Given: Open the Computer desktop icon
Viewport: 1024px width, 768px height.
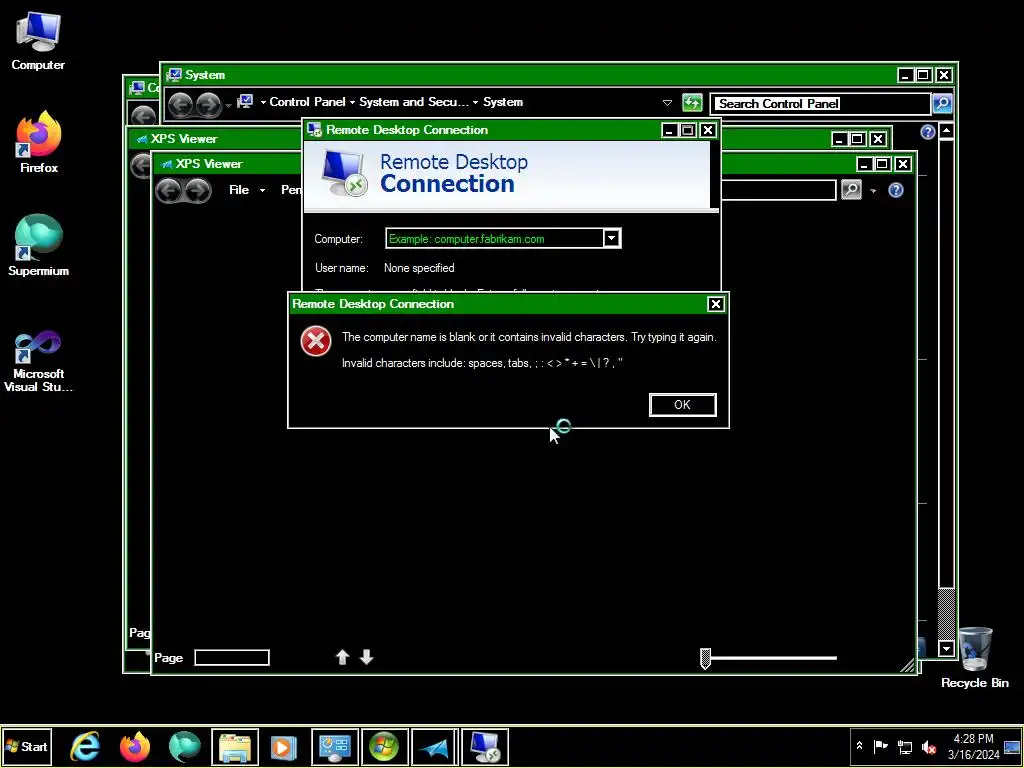Looking at the screenshot, I should (38, 40).
